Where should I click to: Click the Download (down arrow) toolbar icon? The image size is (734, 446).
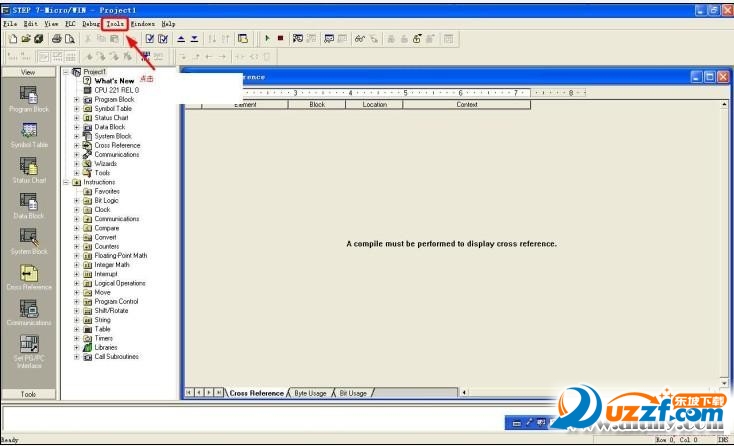click(x=194, y=39)
